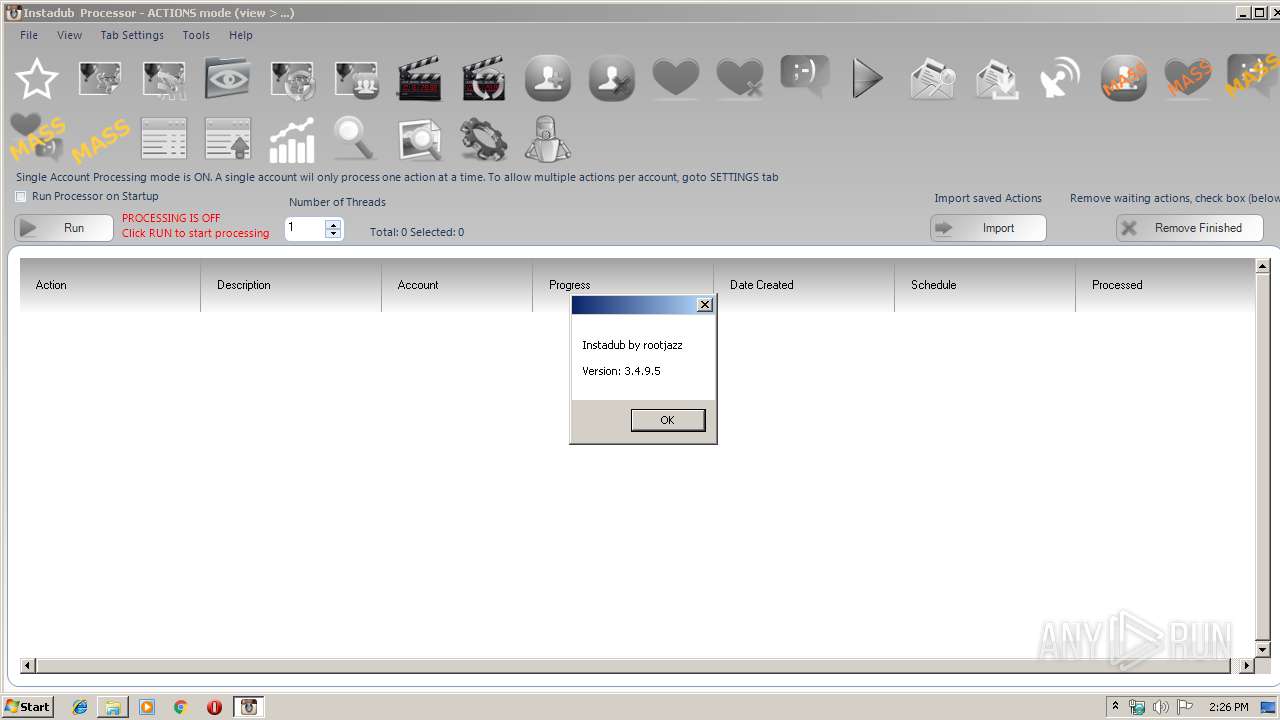Select the unfollow user icon
Image resolution: width=1280 pixels, height=720 pixels.
point(612,78)
